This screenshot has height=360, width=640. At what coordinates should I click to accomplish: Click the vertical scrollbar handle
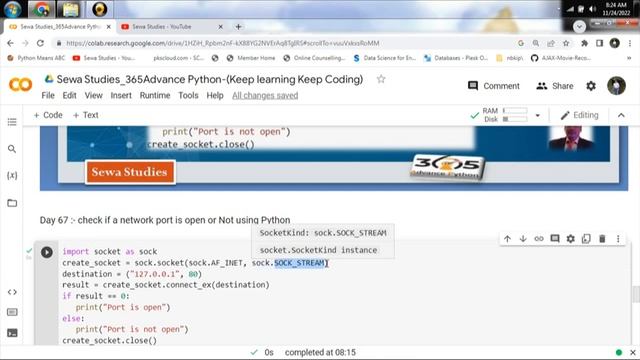coord(636,295)
